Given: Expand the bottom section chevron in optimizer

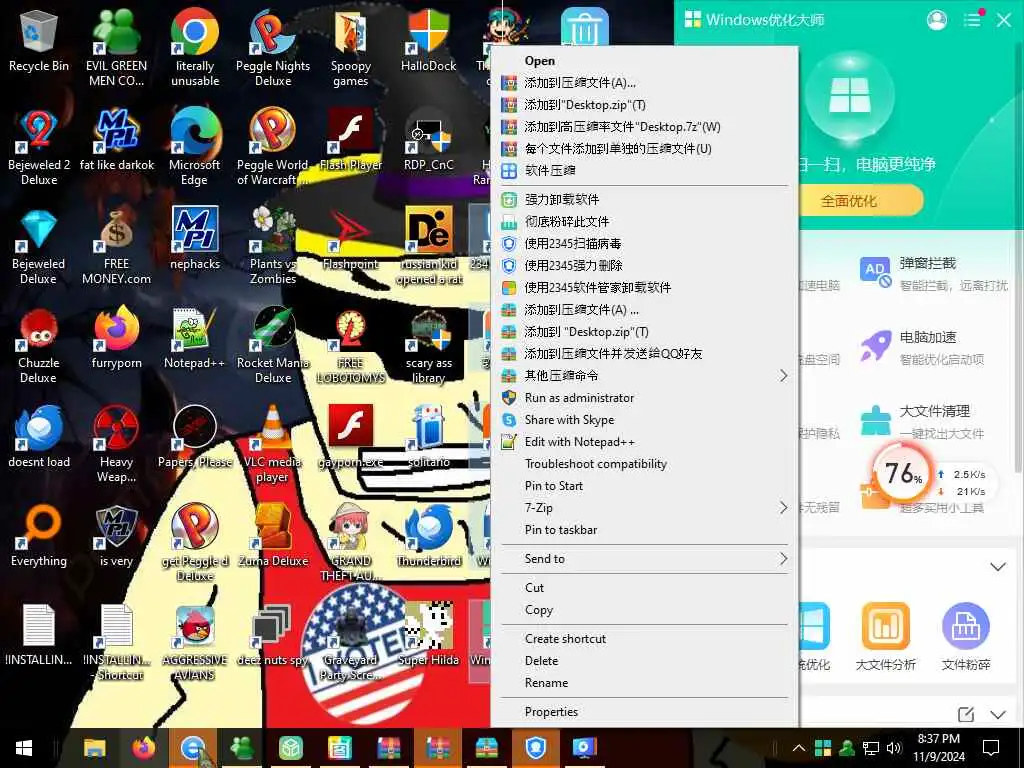Looking at the screenshot, I should tap(997, 714).
